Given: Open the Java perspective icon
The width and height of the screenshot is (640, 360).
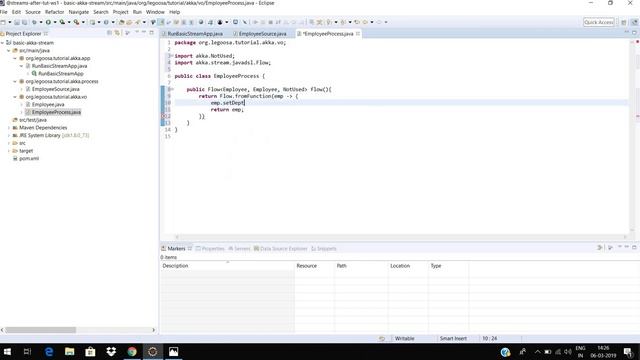Looking at the screenshot, I should tap(634, 22).
